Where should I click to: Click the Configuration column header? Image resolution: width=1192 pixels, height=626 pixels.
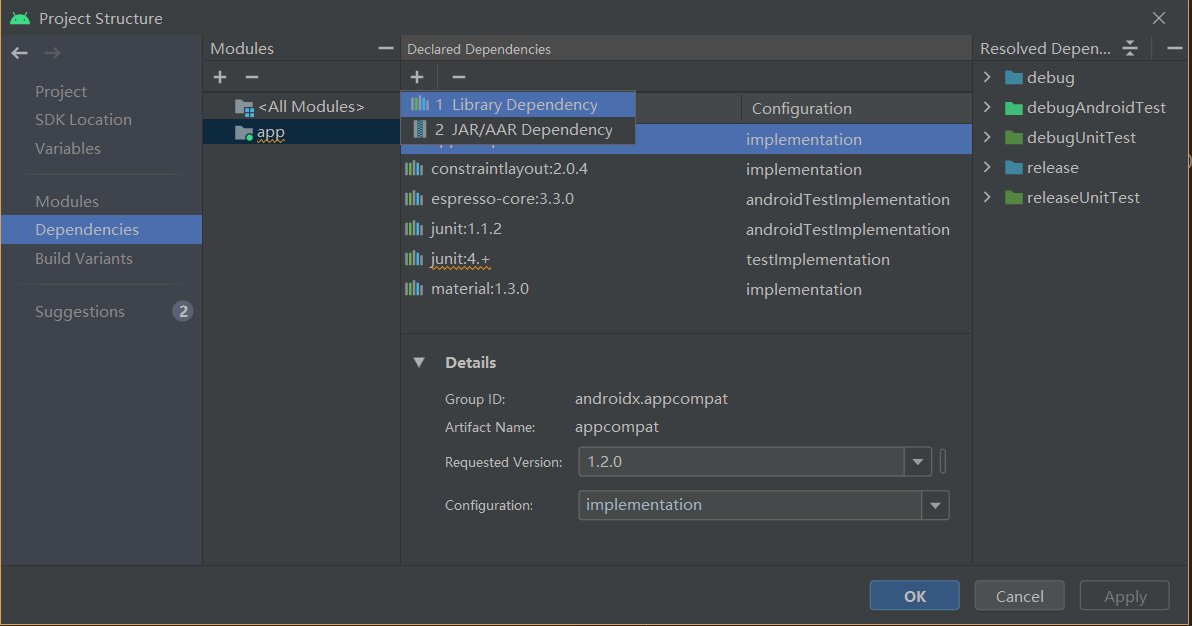pos(856,108)
